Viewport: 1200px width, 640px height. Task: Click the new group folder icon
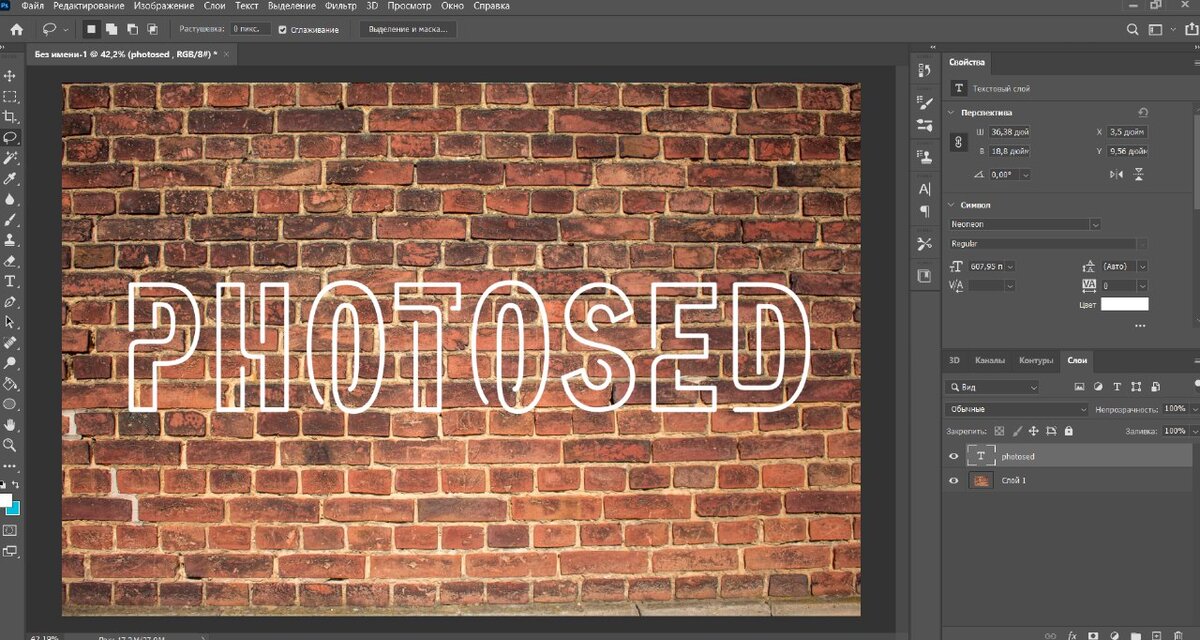(x=1136, y=634)
